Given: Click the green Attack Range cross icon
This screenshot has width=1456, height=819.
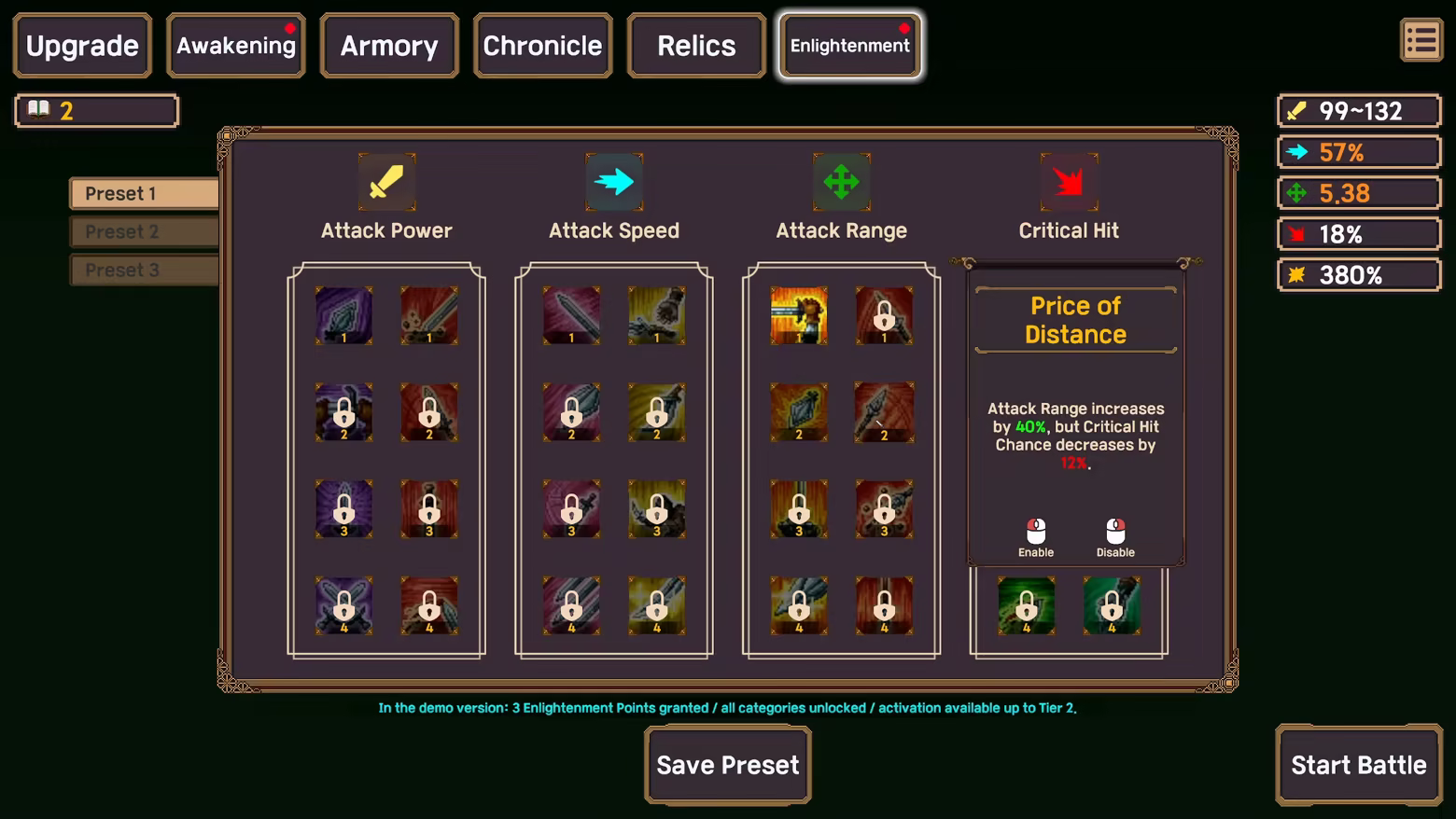Looking at the screenshot, I should click(841, 182).
